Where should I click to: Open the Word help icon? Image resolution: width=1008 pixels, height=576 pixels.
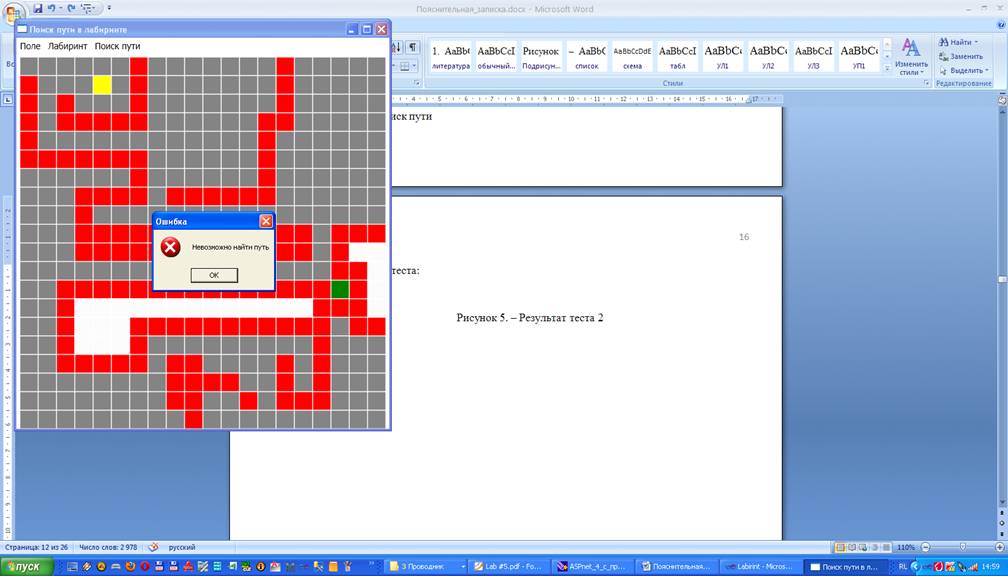click(999, 27)
